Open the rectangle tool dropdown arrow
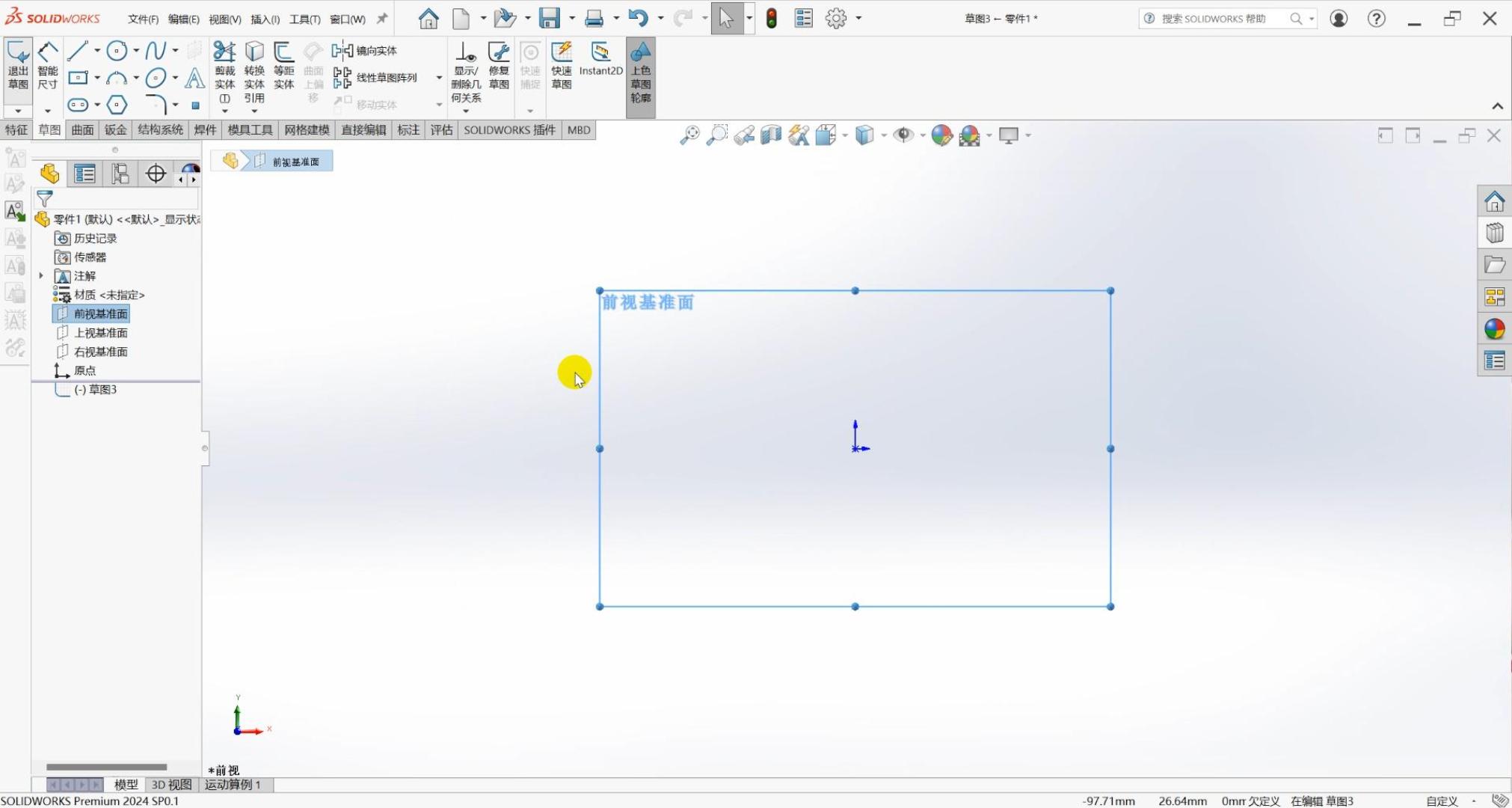This screenshot has height=808, width=1512. (x=97, y=78)
